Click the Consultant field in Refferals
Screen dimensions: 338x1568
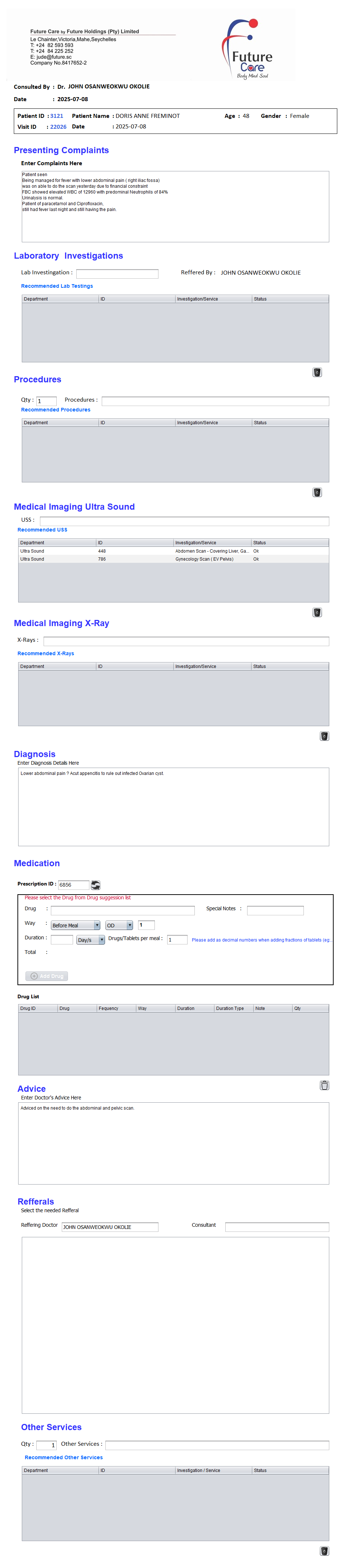[x=277, y=1226]
